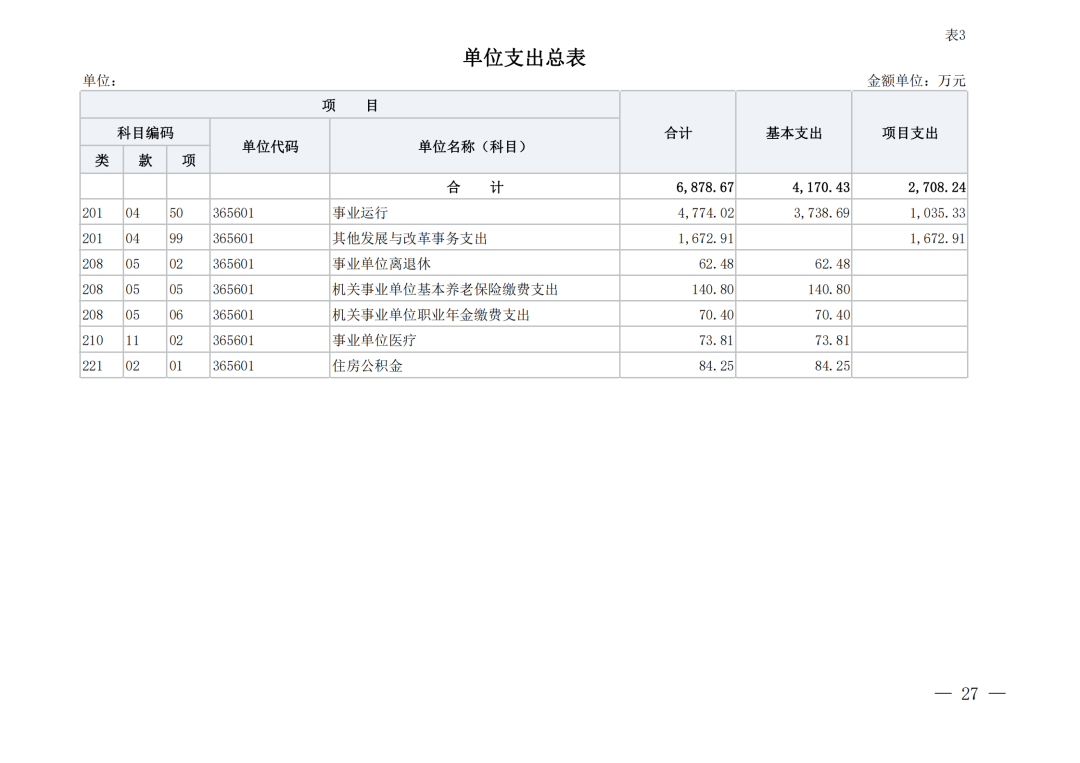Click 其他发展与改革事务支出 row name

tap(410, 238)
